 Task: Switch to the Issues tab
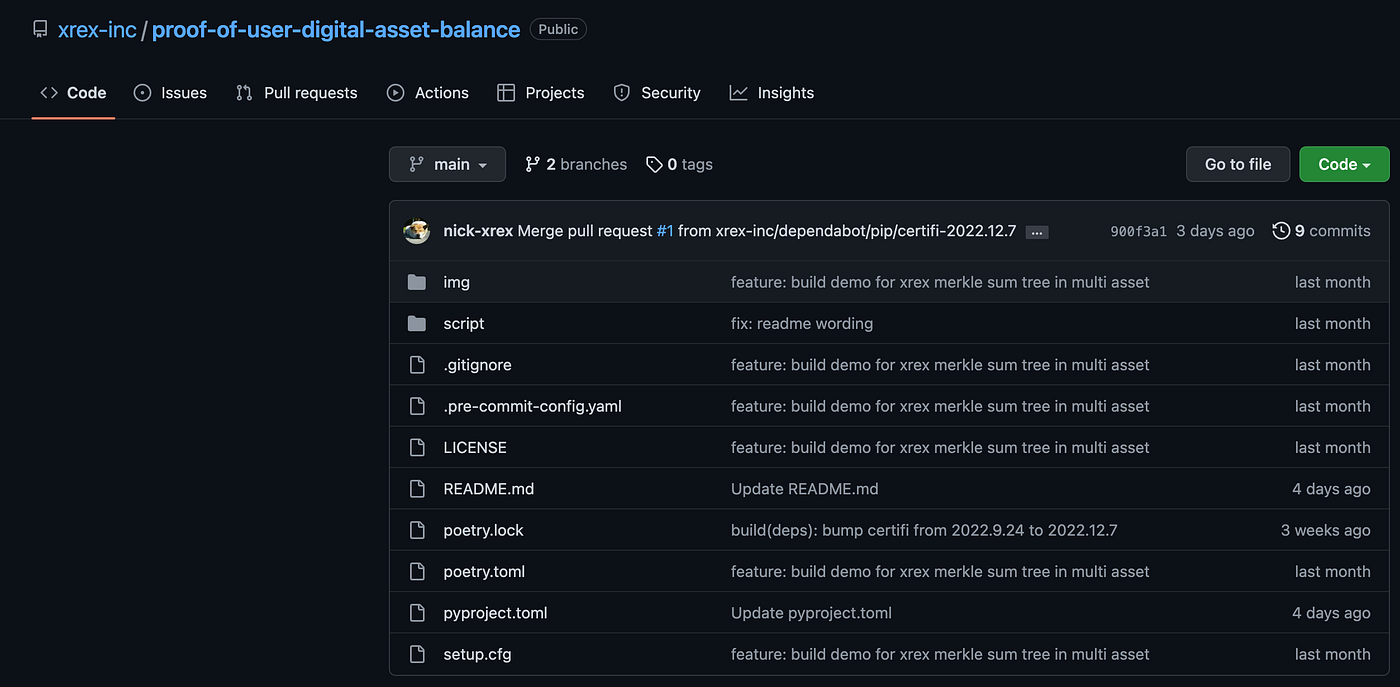170,93
